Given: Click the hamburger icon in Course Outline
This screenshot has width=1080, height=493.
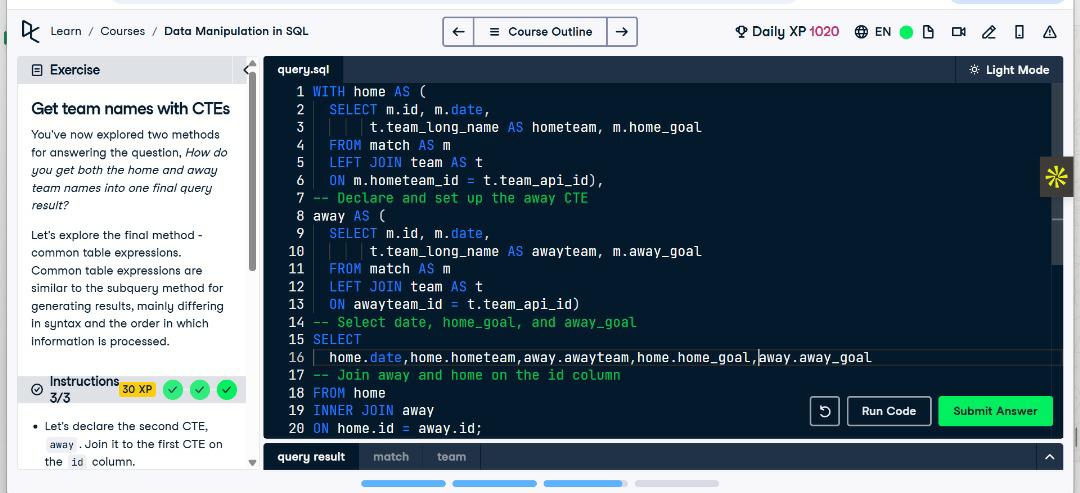Looking at the screenshot, I should (x=495, y=32).
